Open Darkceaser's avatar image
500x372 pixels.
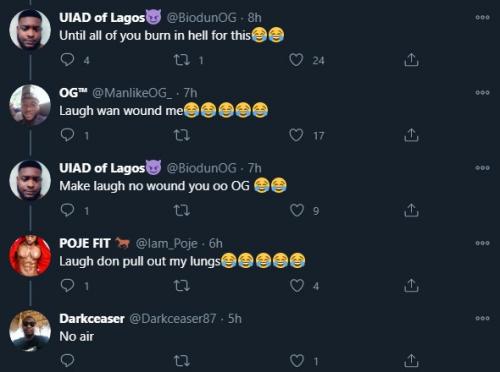point(30,331)
